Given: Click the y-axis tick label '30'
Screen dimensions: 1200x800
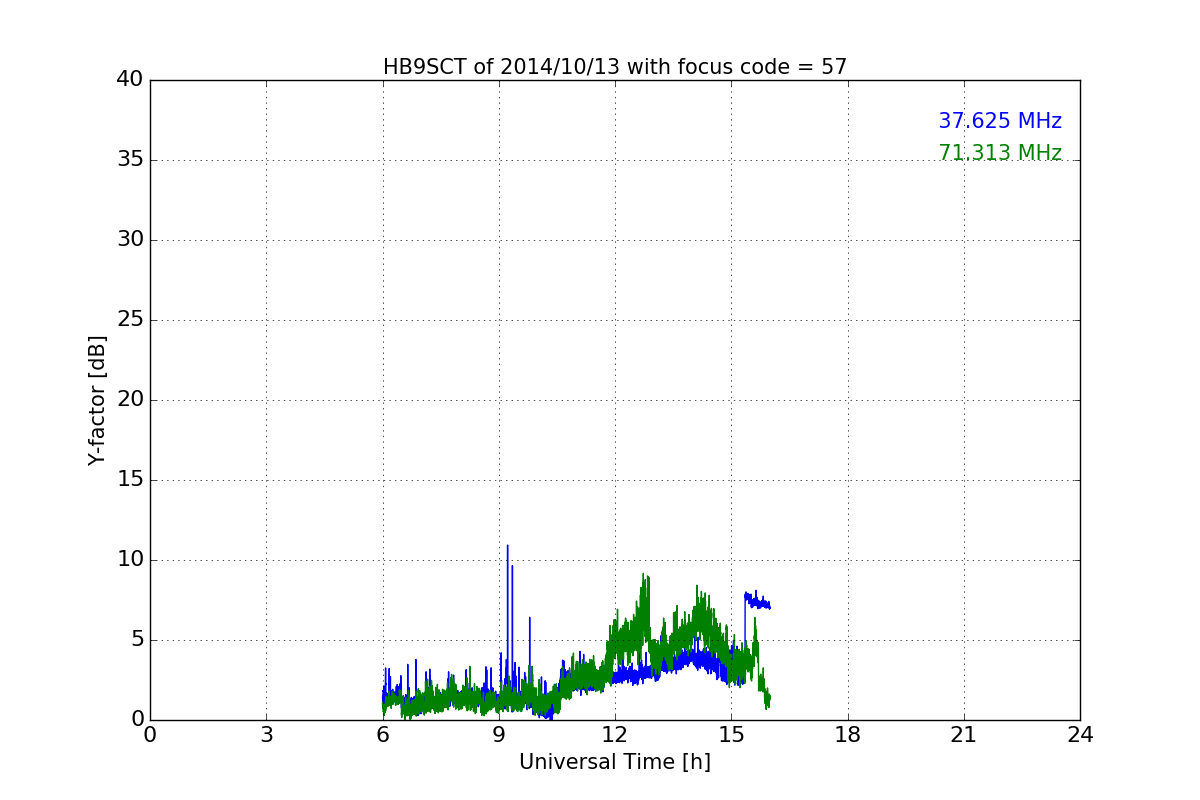Looking at the screenshot, I should point(130,240).
